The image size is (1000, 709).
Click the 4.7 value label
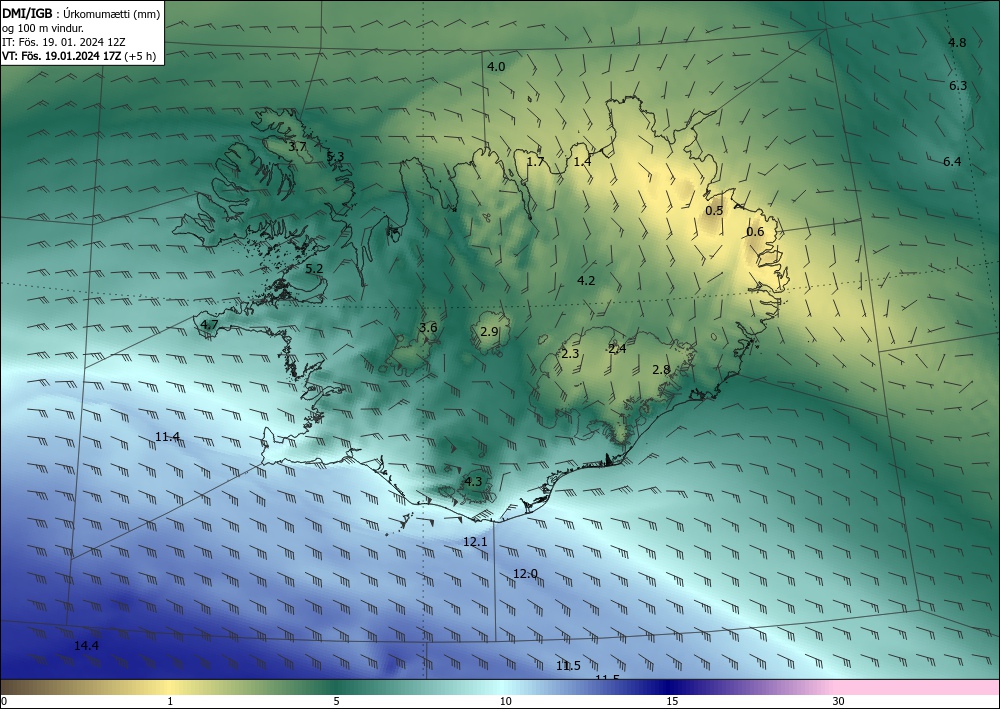(x=209, y=325)
